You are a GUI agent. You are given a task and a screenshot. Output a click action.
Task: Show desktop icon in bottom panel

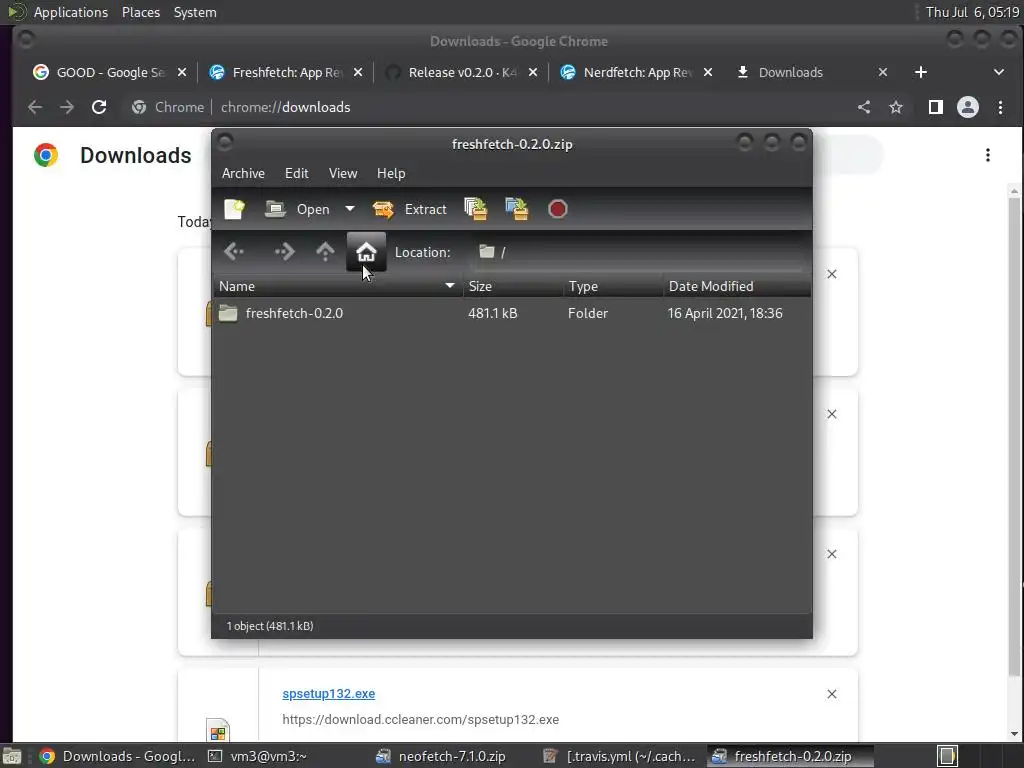[x=11, y=756]
